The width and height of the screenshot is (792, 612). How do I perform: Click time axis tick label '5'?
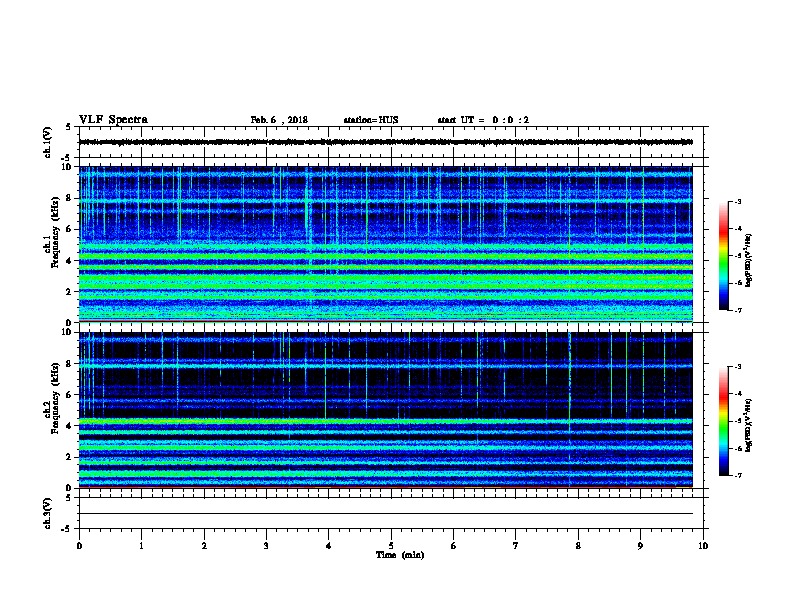click(391, 546)
